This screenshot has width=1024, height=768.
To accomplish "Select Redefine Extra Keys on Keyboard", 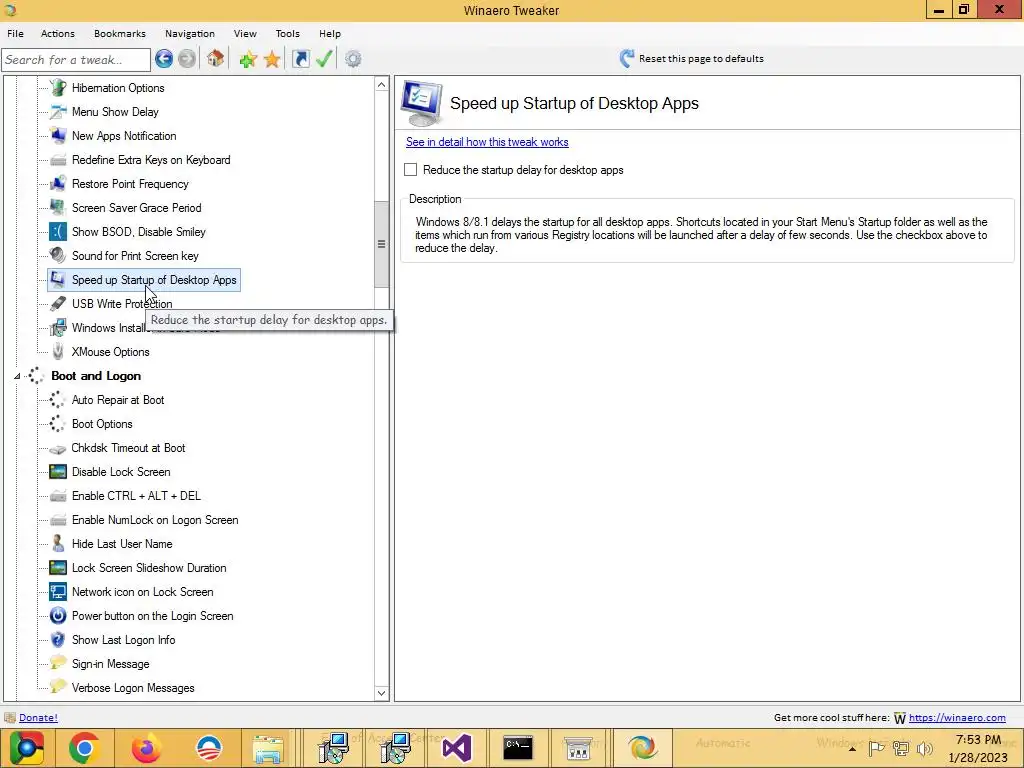I will point(151,160).
